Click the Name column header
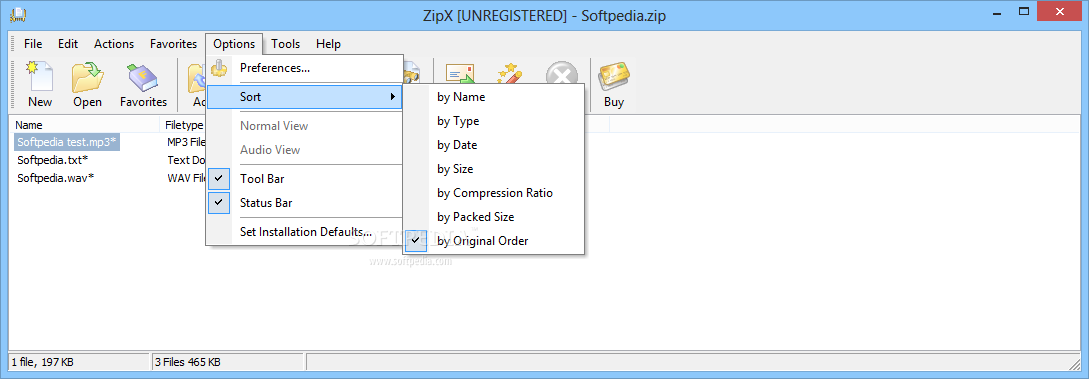 tap(84, 125)
